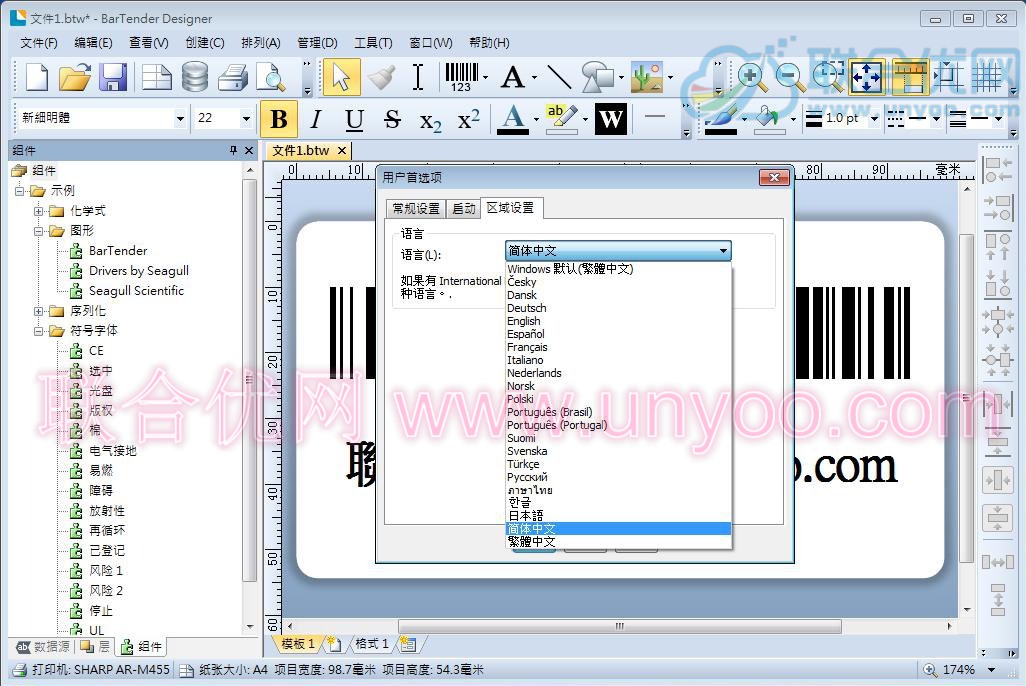Open the highlight color ab dropdown
The image size is (1026, 686).
coord(585,119)
